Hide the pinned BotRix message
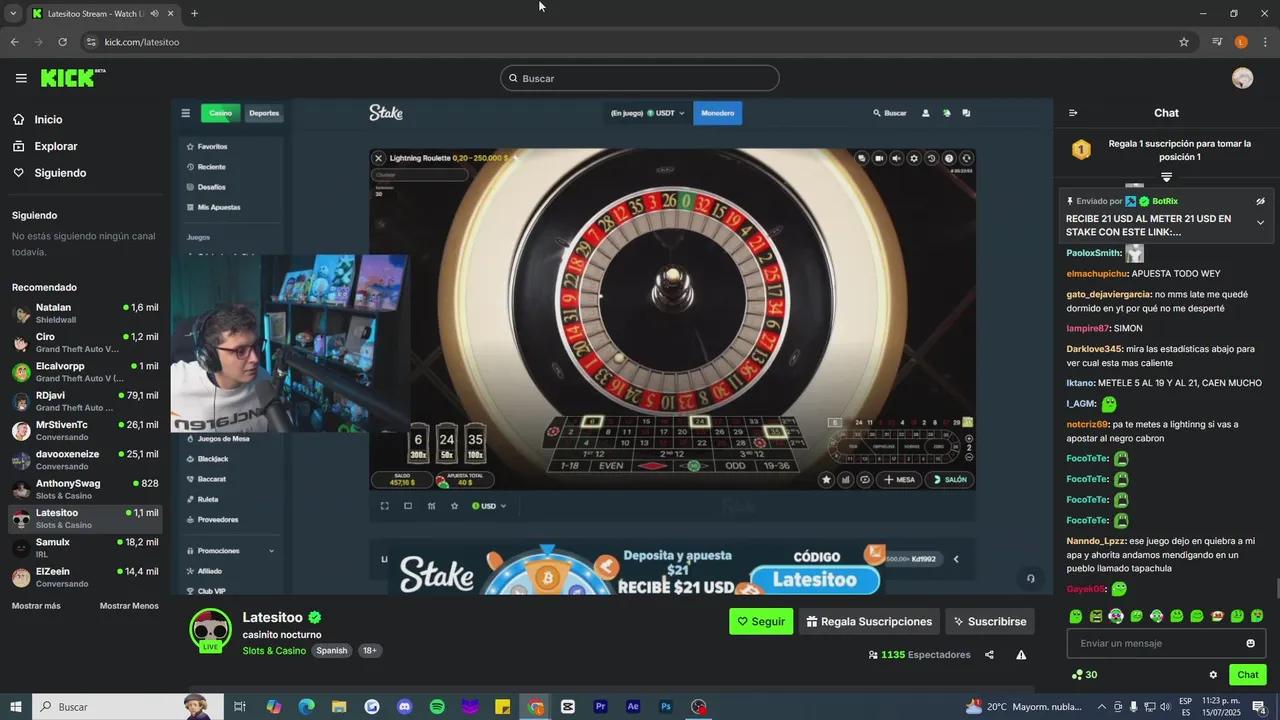The image size is (1280, 720). (x=1260, y=201)
